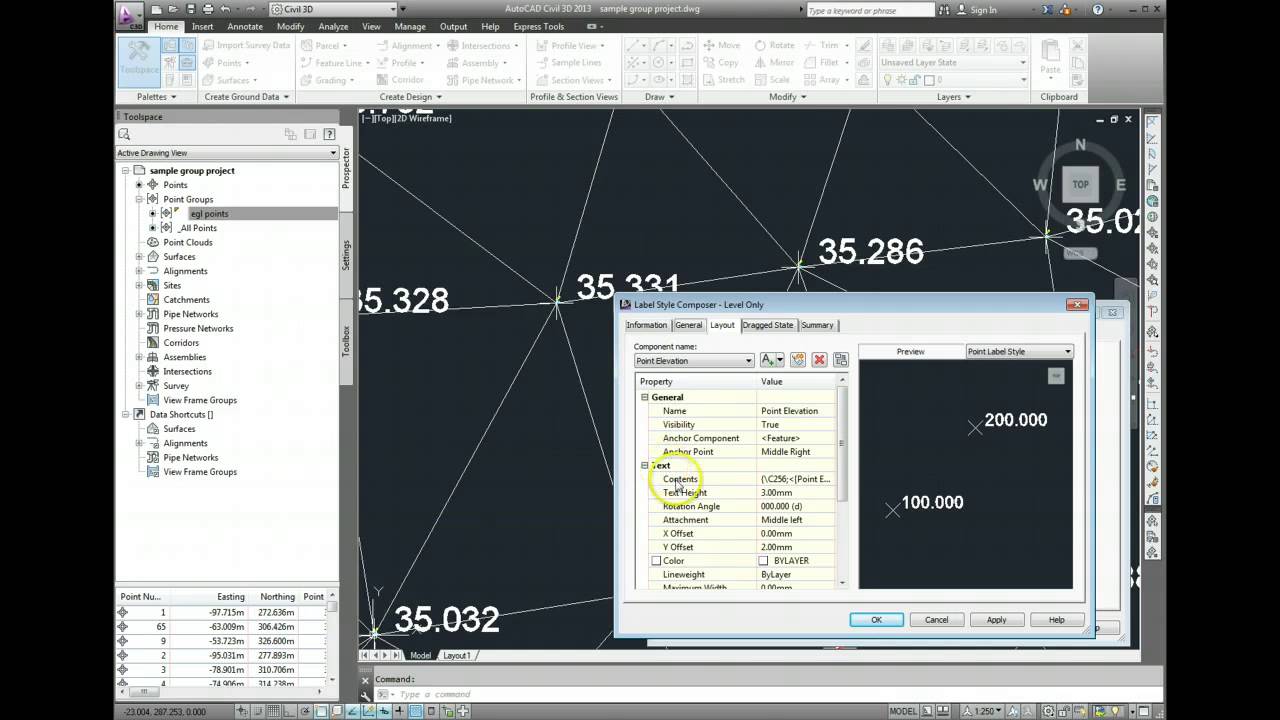
Task: Open the AutoCAD application menu button
Action: tap(128, 14)
